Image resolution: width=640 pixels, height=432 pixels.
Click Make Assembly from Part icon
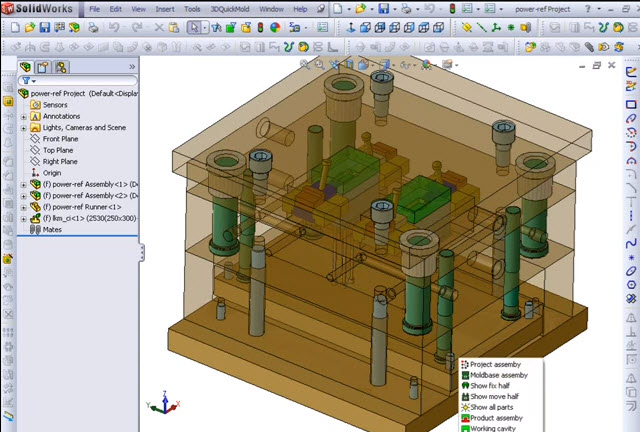point(74,27)
